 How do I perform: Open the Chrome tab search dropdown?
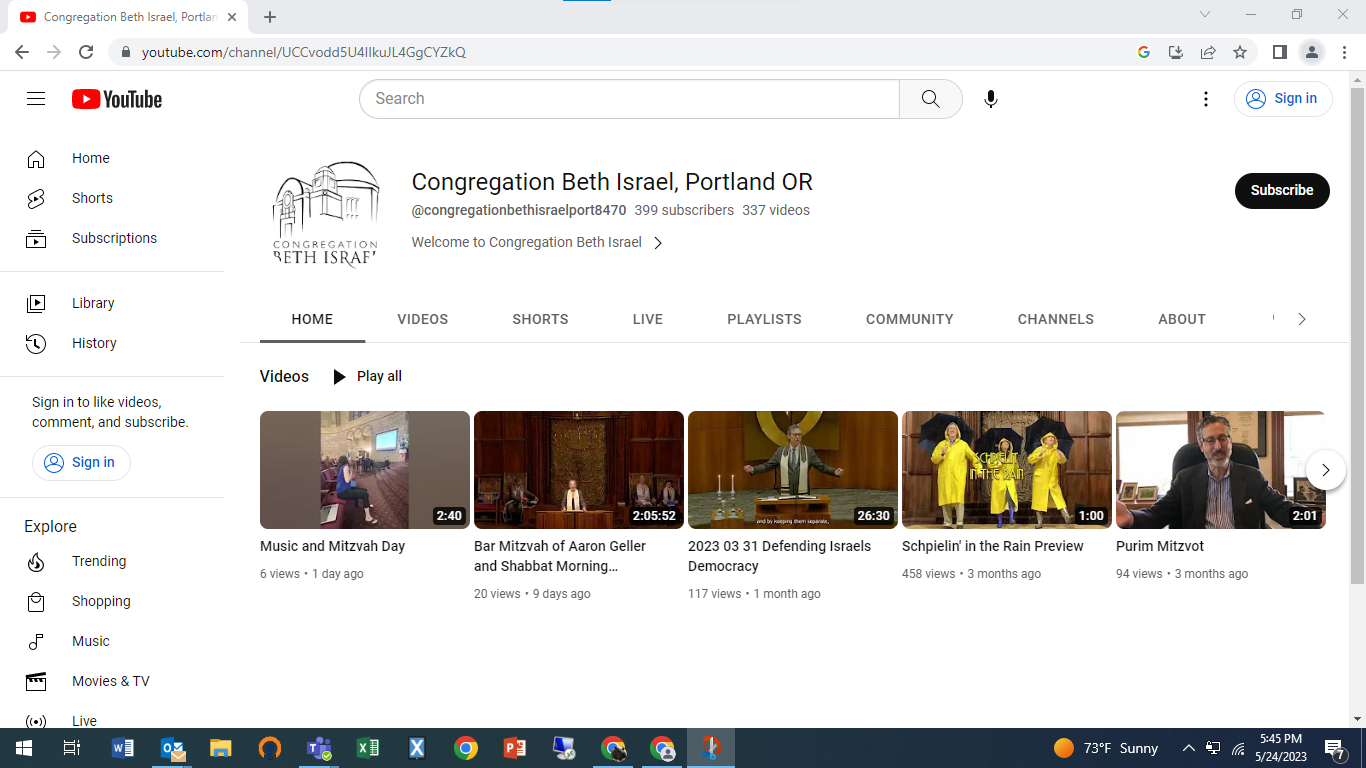[1205, 15]
